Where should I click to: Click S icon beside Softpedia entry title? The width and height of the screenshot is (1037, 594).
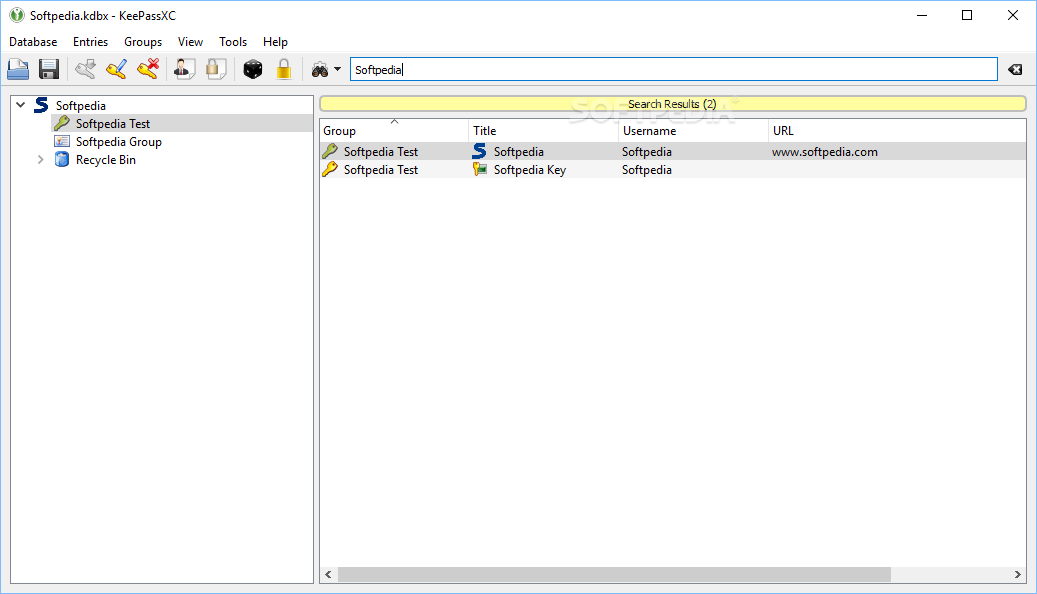pyautogui.click(x=479, y=151)
